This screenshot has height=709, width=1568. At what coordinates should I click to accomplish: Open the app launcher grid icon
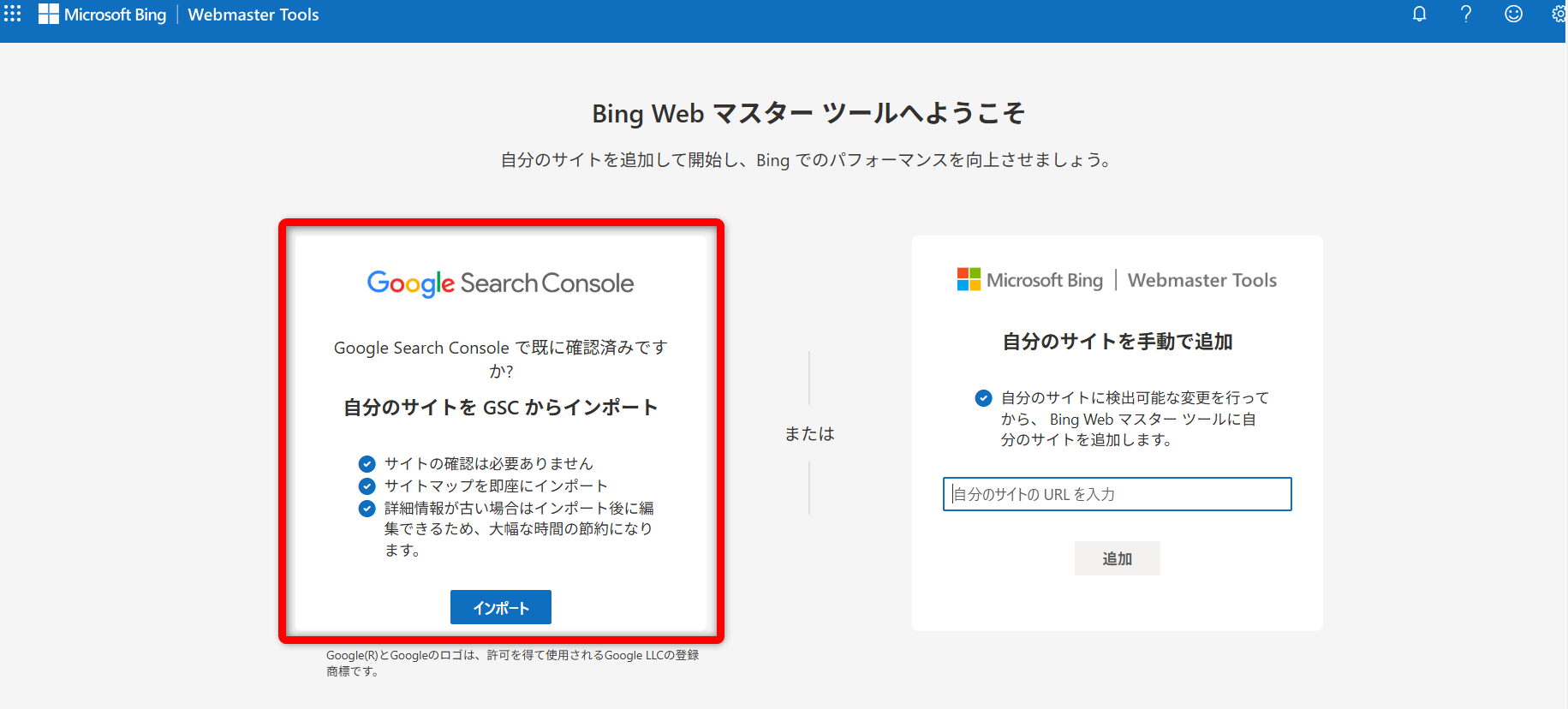(13, 14)
